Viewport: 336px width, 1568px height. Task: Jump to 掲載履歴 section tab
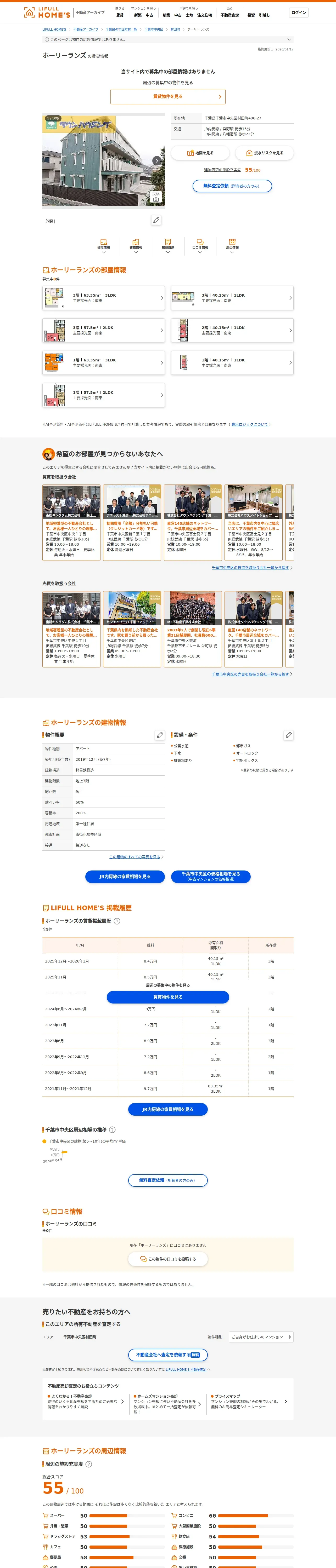(168, 246)
